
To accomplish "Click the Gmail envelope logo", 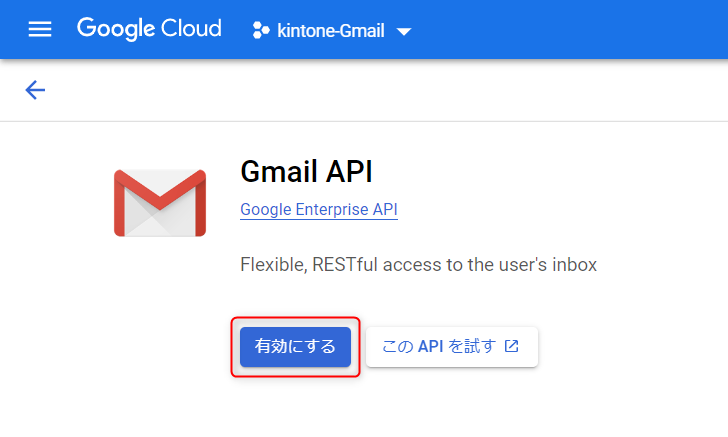I will 160,203.
